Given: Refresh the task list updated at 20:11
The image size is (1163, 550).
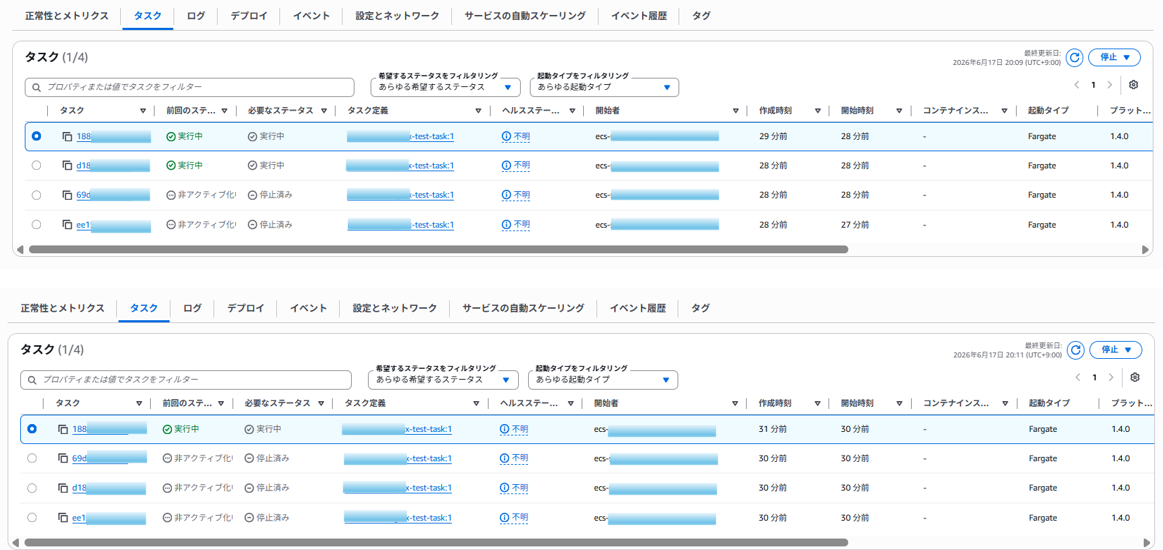Looking at the screenshot, I should pos(1075,349).
